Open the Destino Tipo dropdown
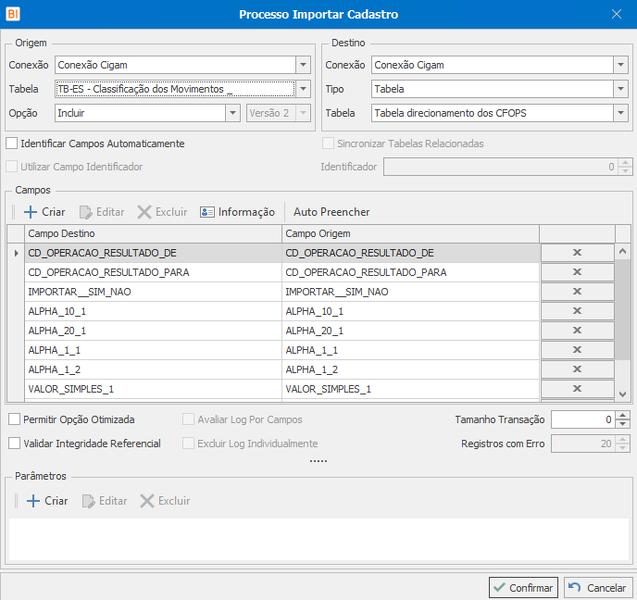637x600 pixels. pos(620,89)
